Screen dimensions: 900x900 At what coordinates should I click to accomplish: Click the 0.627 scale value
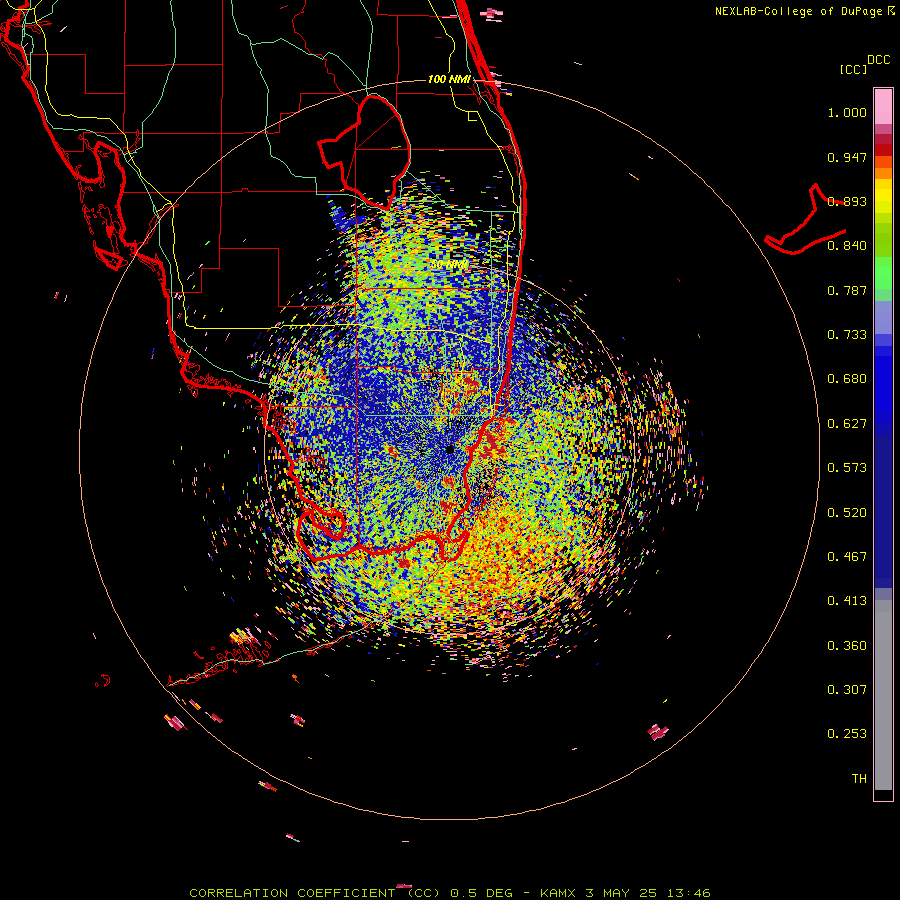pos(847,424)
